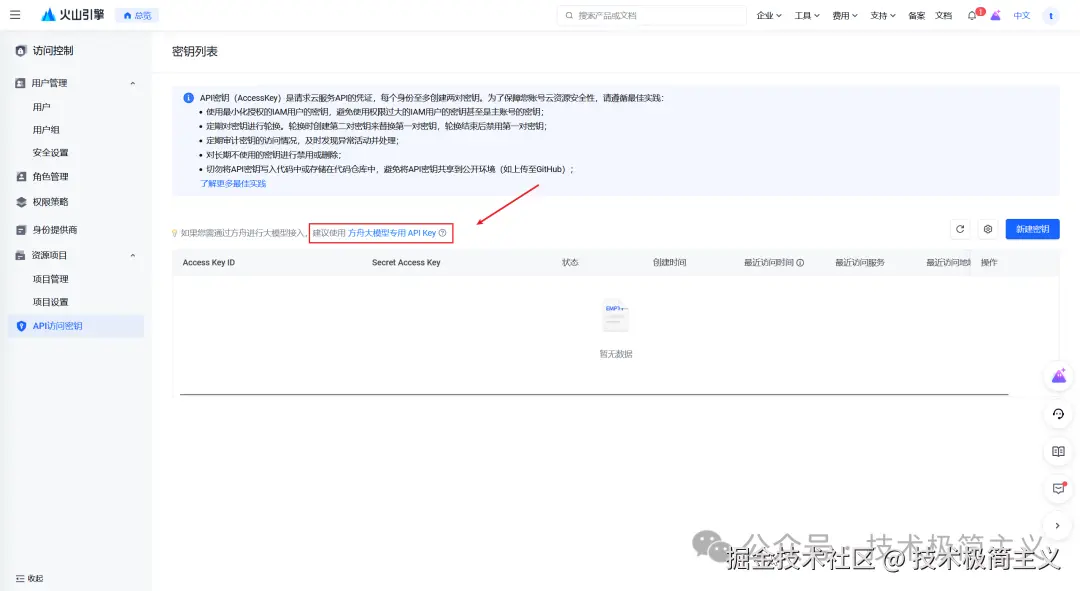Screen dimensions: 1080x591
Task: Open the 备案 top menu item
Action: (917, 15)
